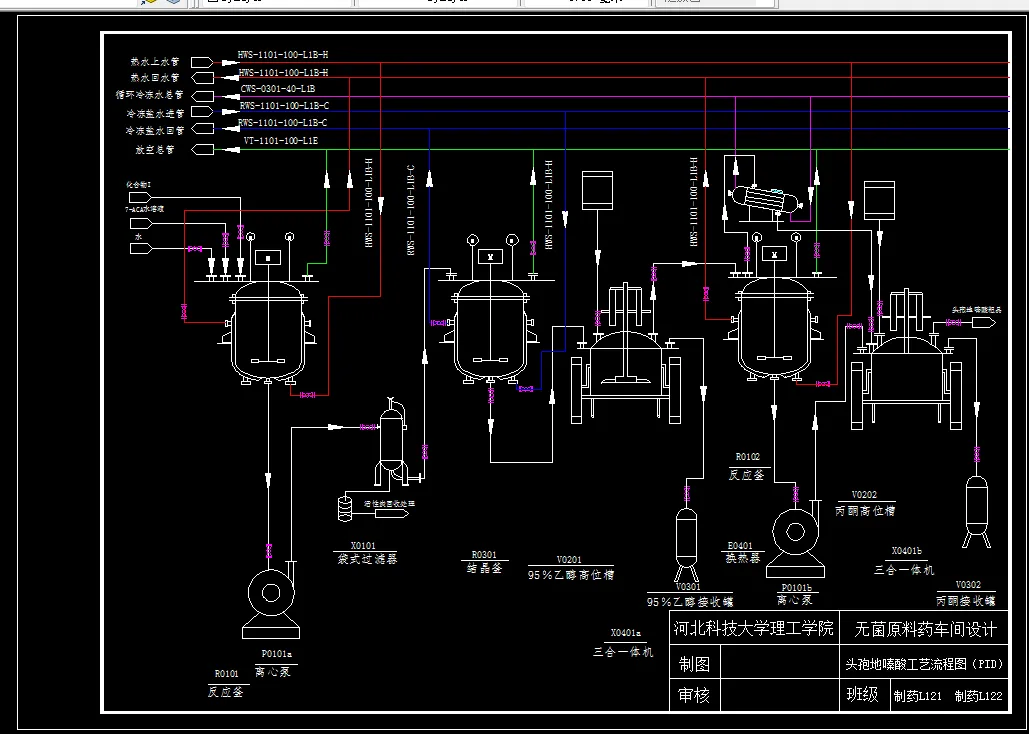Click the 冷冻盐水回管 label

coord(156,131)
